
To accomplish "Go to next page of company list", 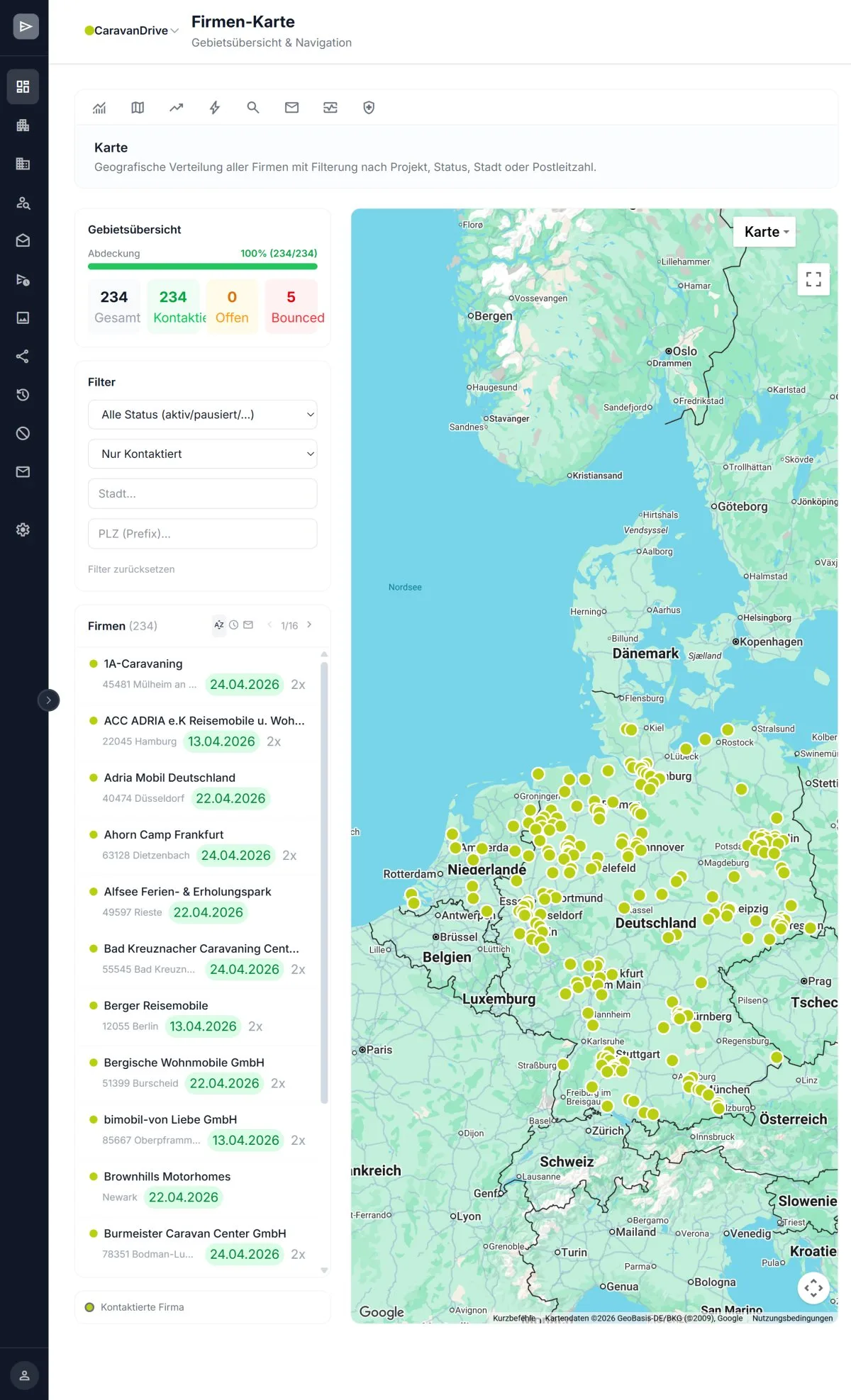I will pyautogui.click(x=309, y=625).
